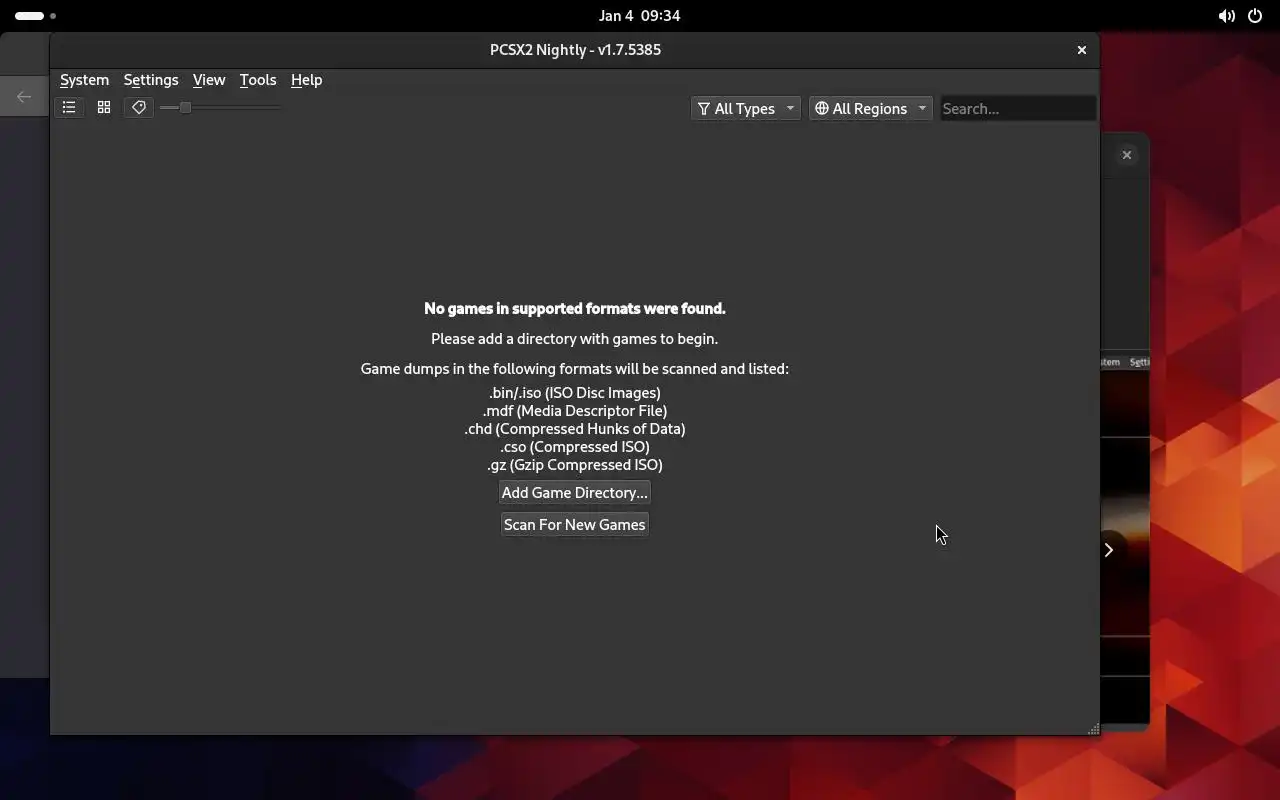
Task: Open the Settings menu
Action: tap(151, 80)
